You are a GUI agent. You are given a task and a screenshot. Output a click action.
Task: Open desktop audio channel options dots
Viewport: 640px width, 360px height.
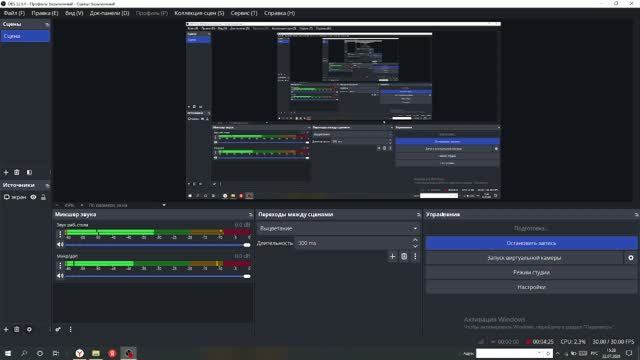point(60,234)
